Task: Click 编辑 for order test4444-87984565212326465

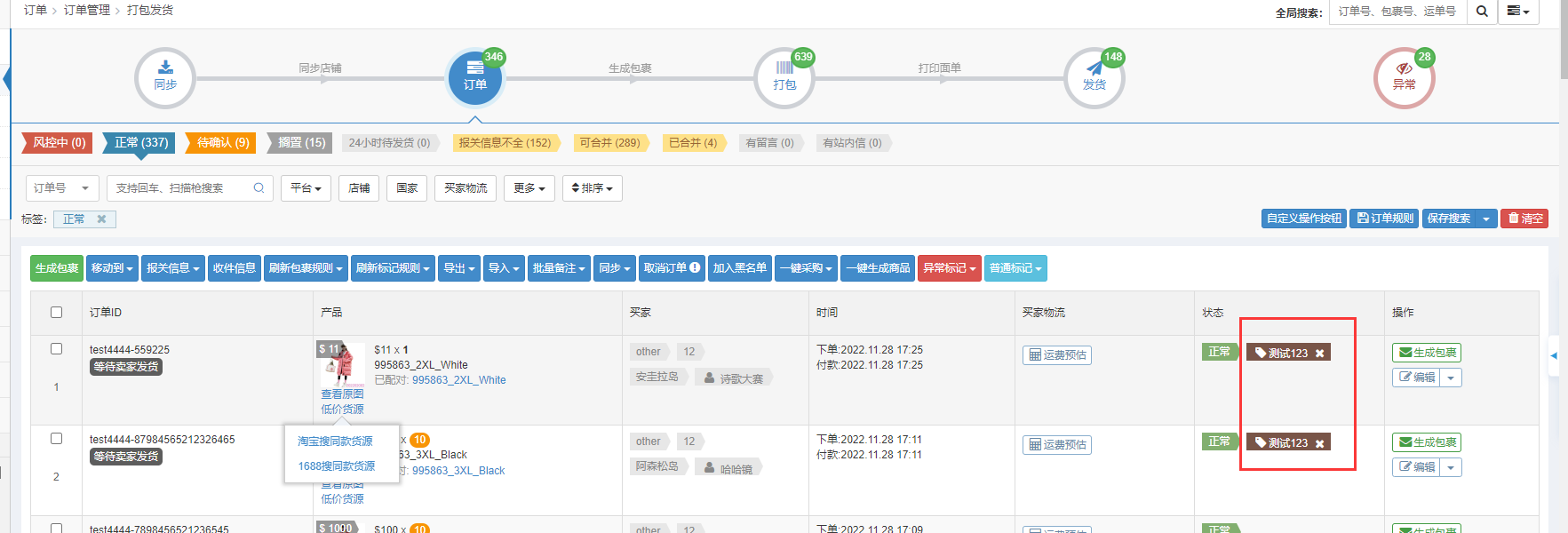Action: coord(1416,467)
